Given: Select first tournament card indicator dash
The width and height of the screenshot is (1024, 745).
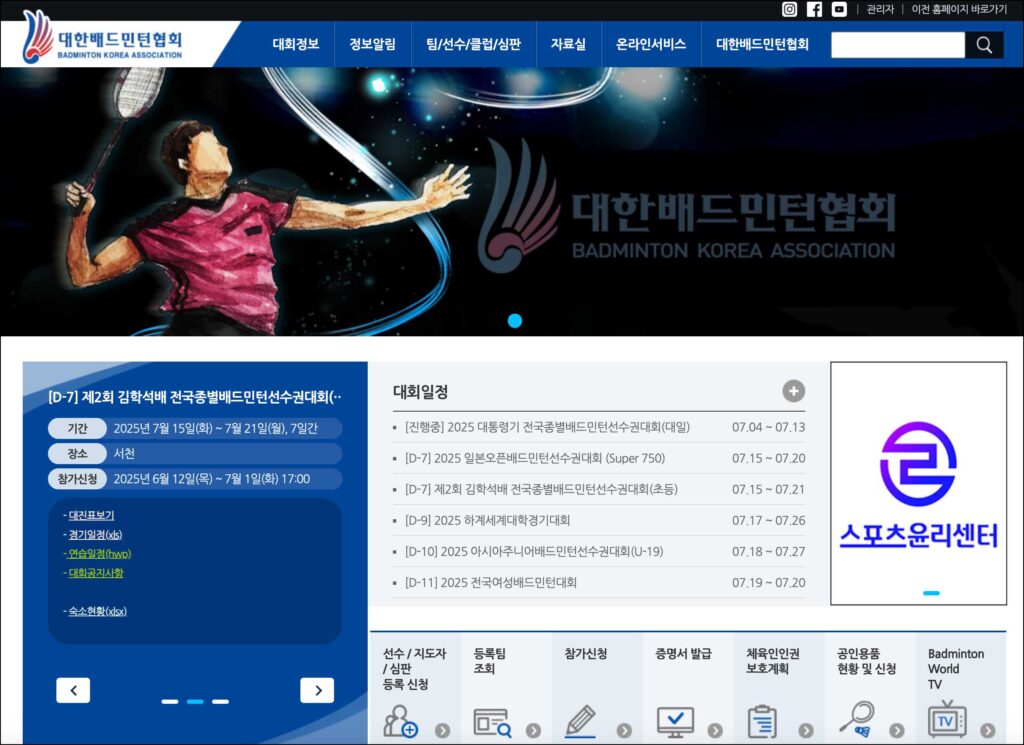Looking at the screenshot, I should (x=170, y=702).
